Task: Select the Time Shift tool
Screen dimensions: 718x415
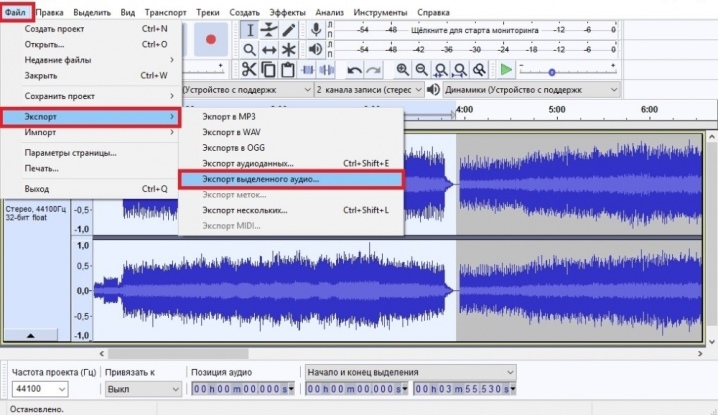Action: [269, 49]
